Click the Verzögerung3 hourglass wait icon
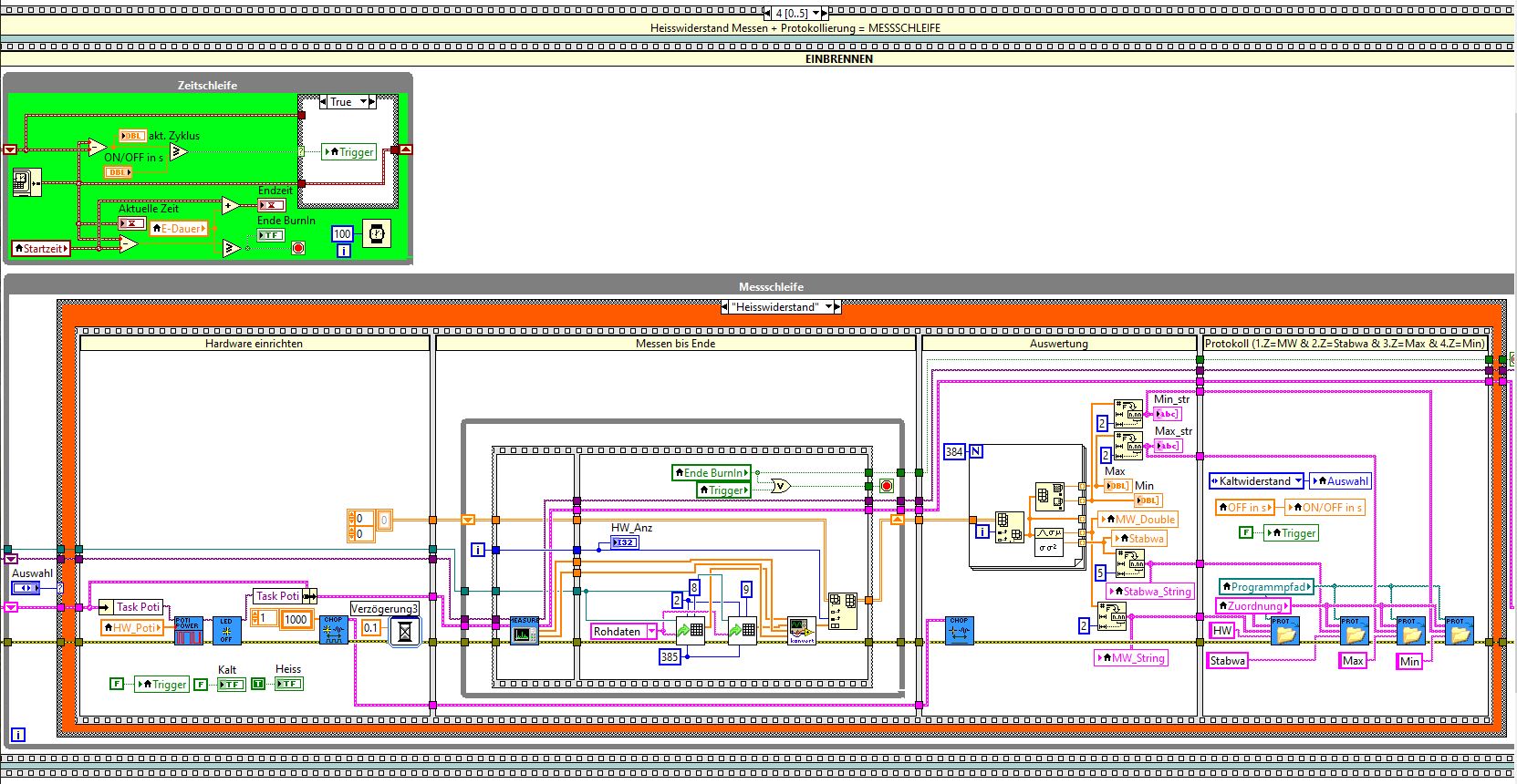This screenshot has height=784, width=1517. pyautogui.click(x=406, y=630)
